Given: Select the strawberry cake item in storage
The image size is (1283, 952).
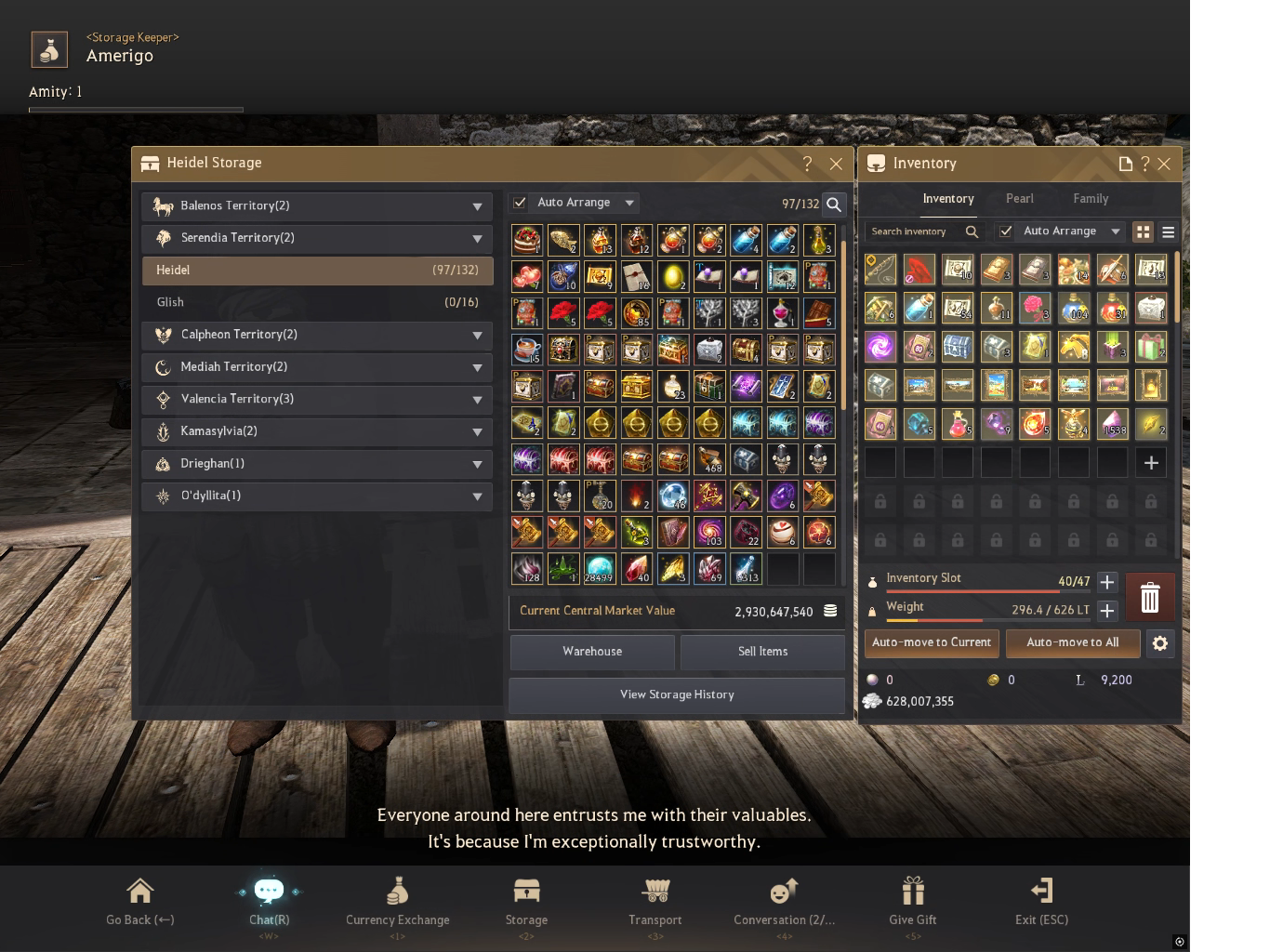Looking at the screenshot, I should [527, 240].
